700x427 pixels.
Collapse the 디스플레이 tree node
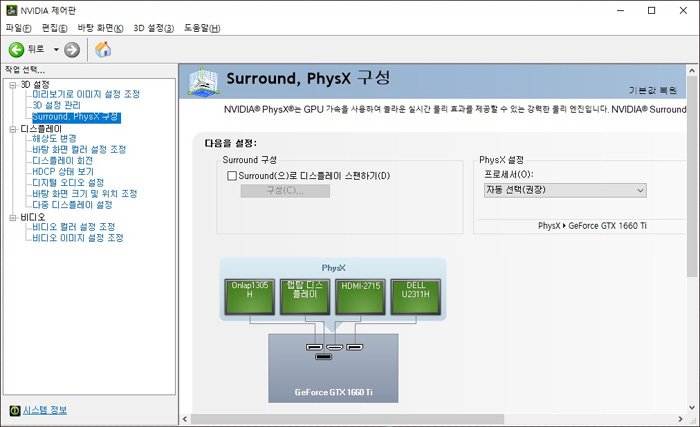tap(12, 129)
